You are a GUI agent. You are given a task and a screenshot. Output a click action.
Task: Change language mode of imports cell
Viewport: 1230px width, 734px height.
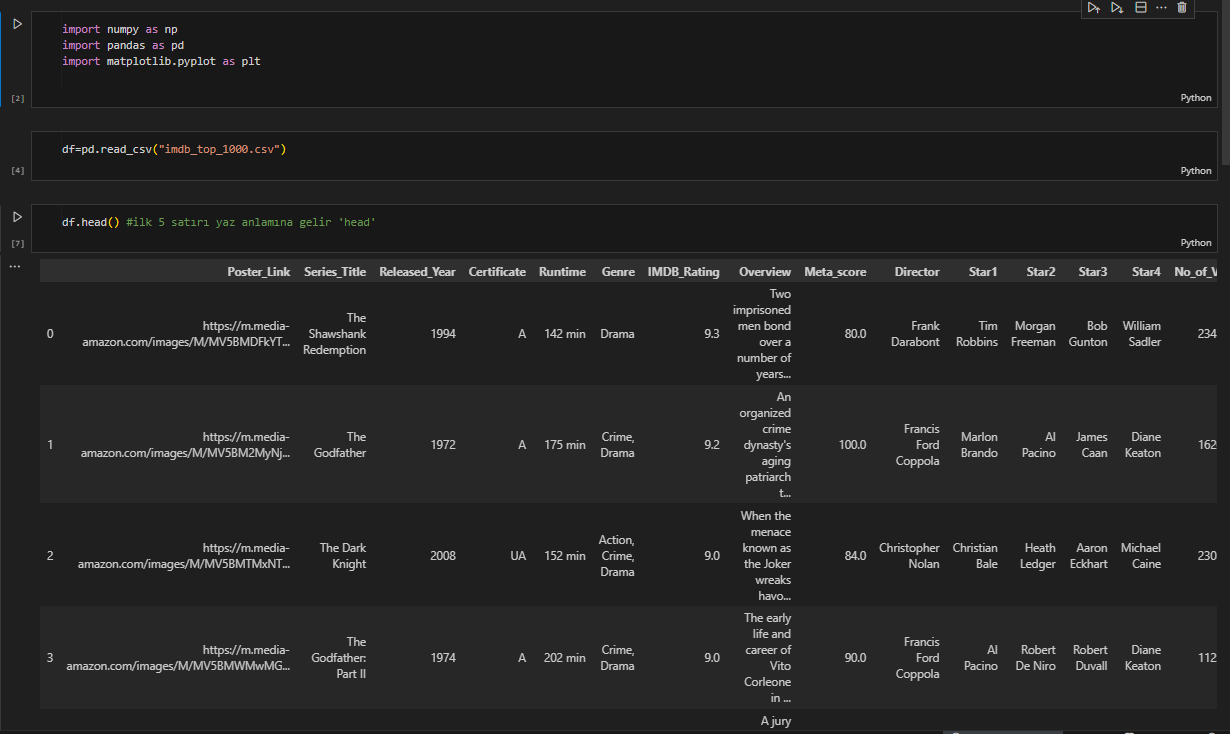coord(1195,98)
